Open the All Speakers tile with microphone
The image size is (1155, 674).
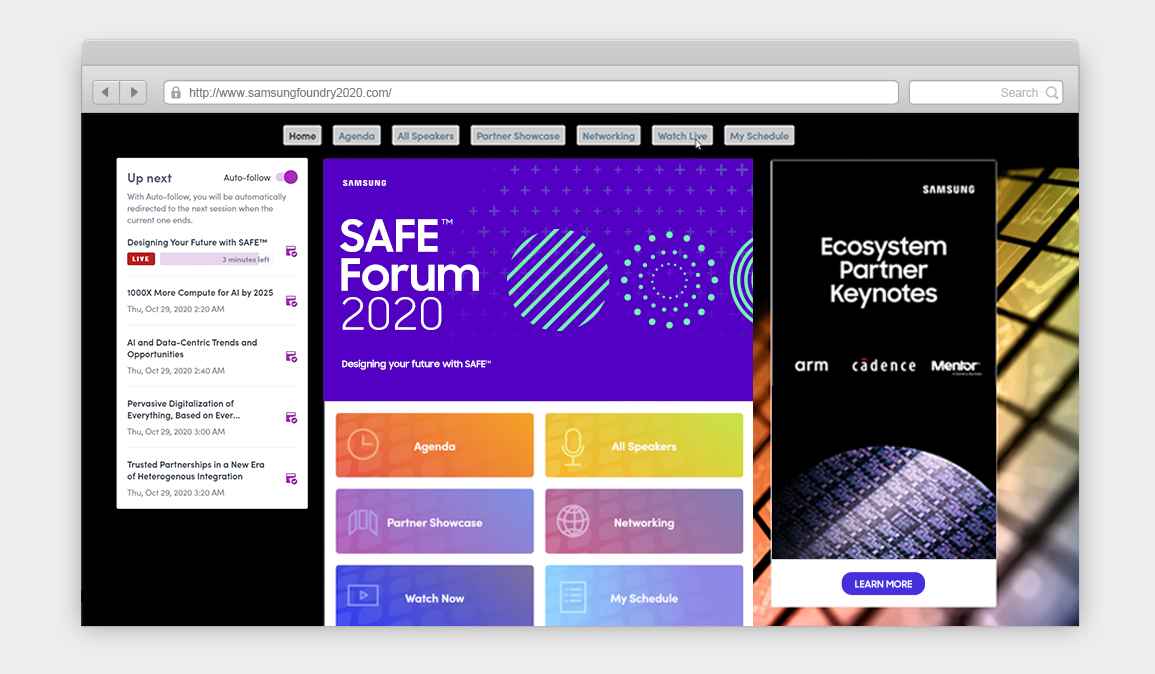click(x=644, y=446)
